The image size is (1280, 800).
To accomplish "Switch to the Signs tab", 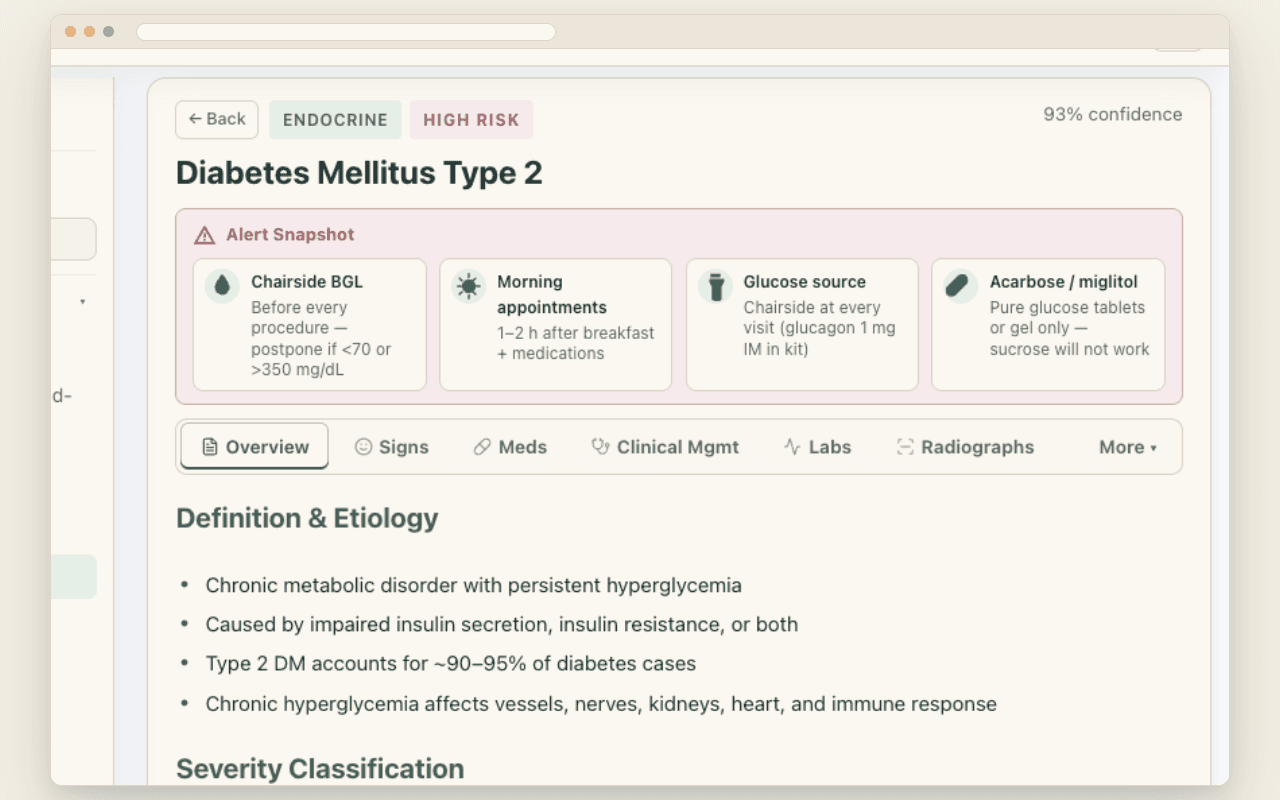I will coord(392,447).
